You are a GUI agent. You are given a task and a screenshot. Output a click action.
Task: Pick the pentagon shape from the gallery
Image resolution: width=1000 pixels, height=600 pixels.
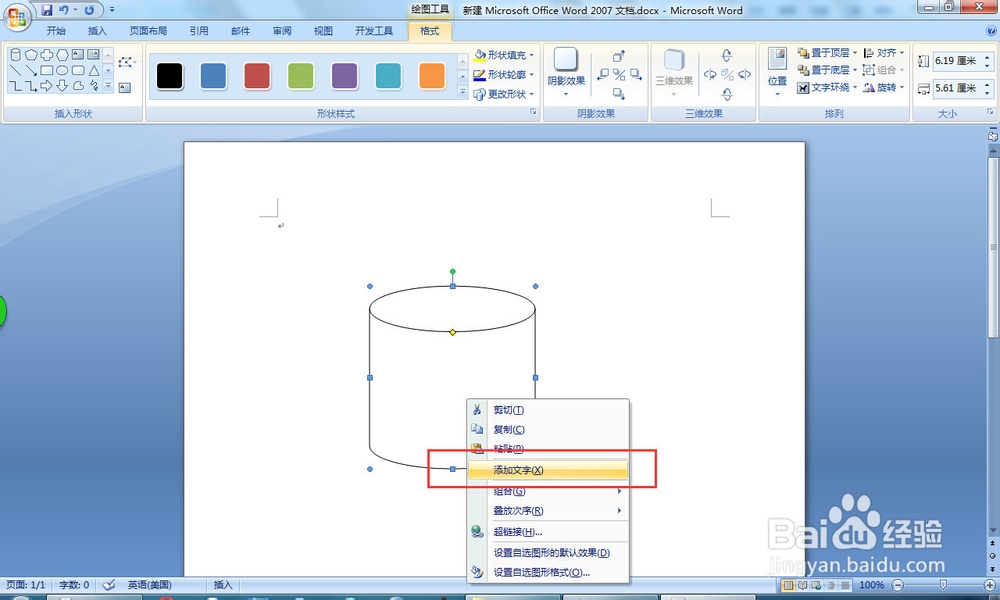pos(31,54)
